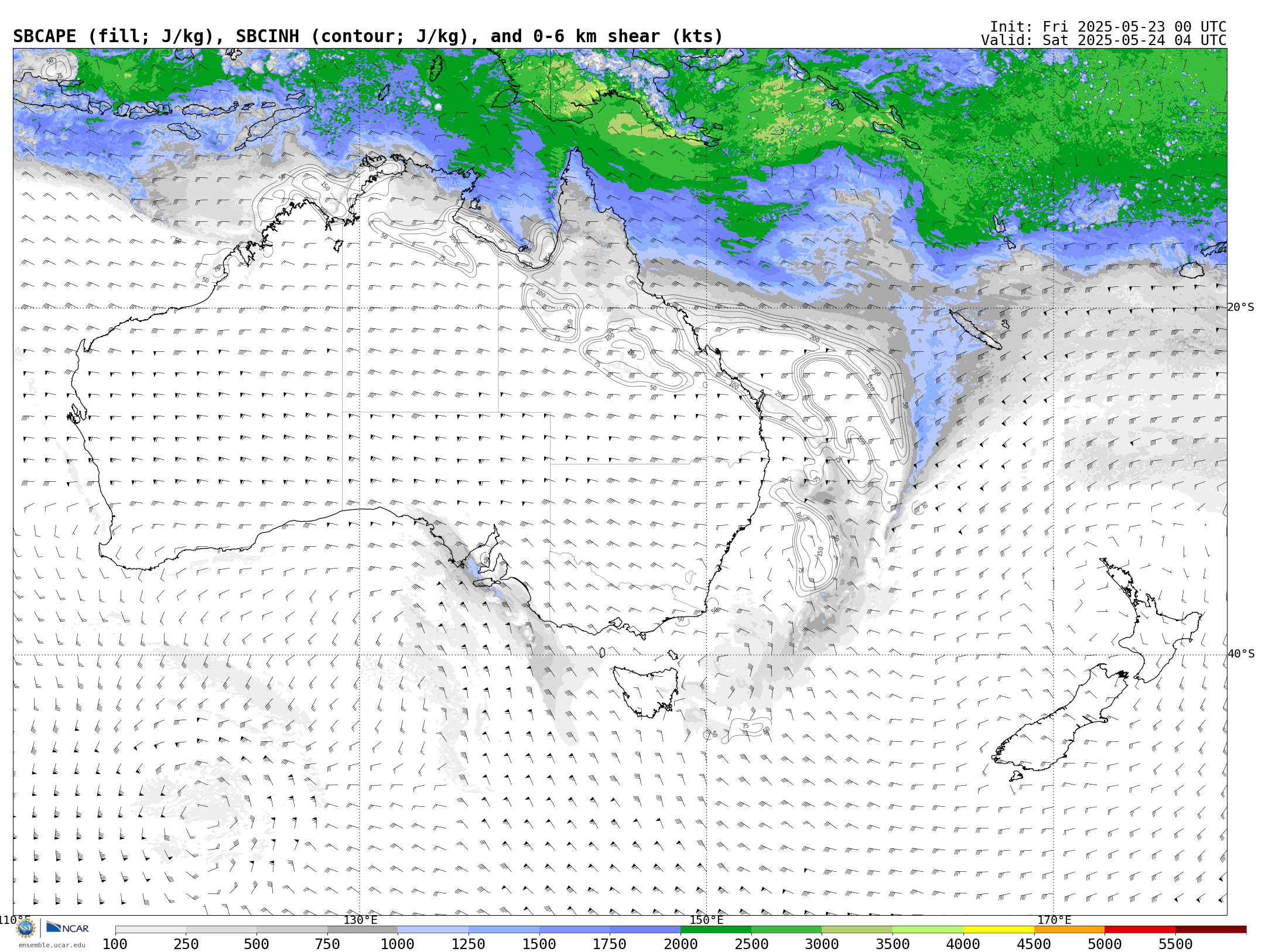Select the Valid: Sat 2025-05-24 04 UTC text
The image size is (1265, 952).
pyautogui.click(x=1103, y=40)
